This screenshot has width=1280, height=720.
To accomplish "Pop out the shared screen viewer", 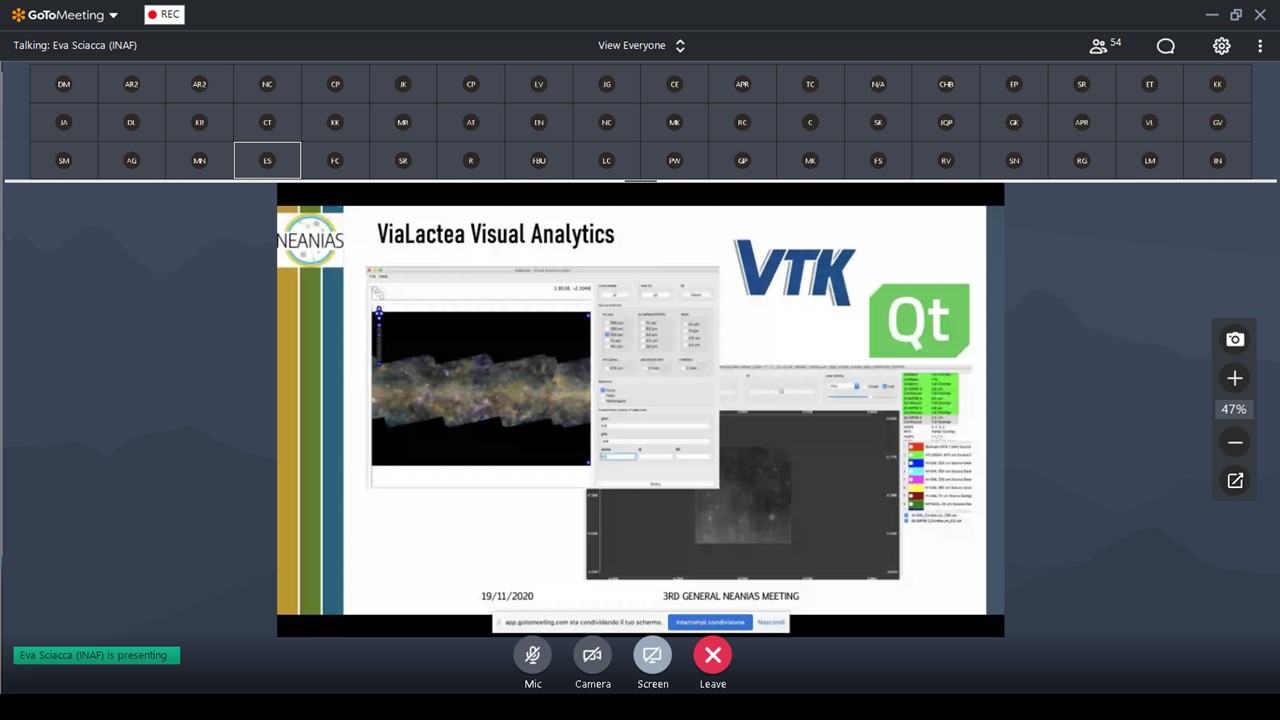I will coord(1235,481).
